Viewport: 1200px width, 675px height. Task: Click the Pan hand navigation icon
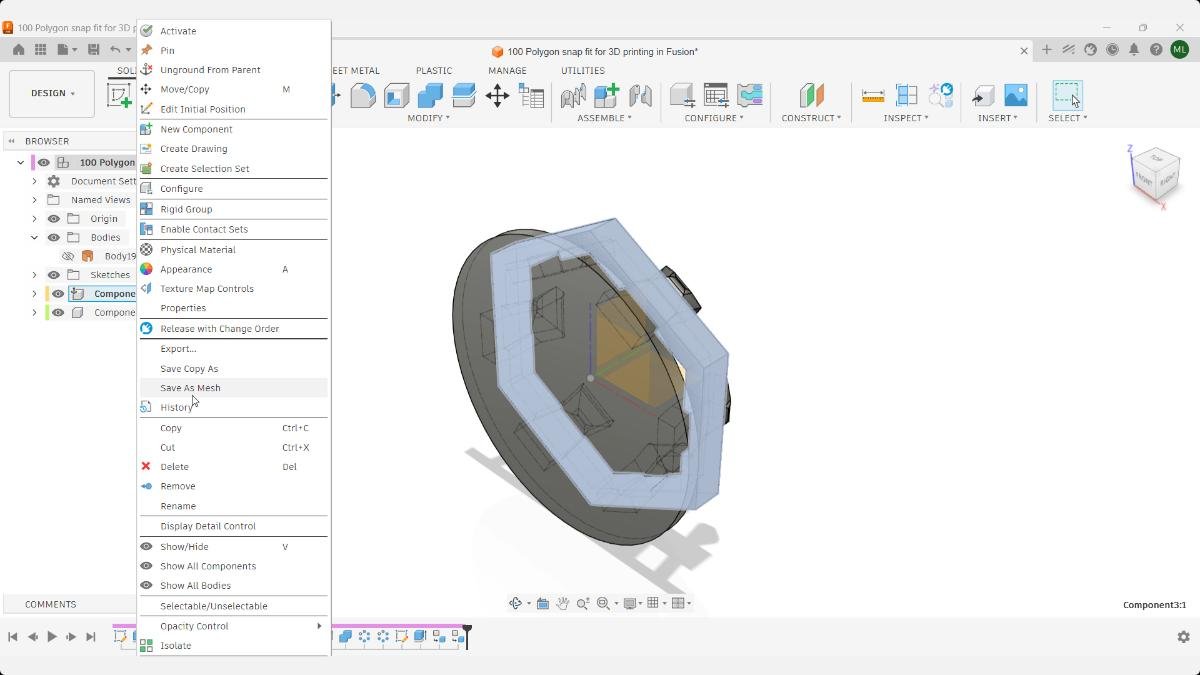click(x=563, y=603)
